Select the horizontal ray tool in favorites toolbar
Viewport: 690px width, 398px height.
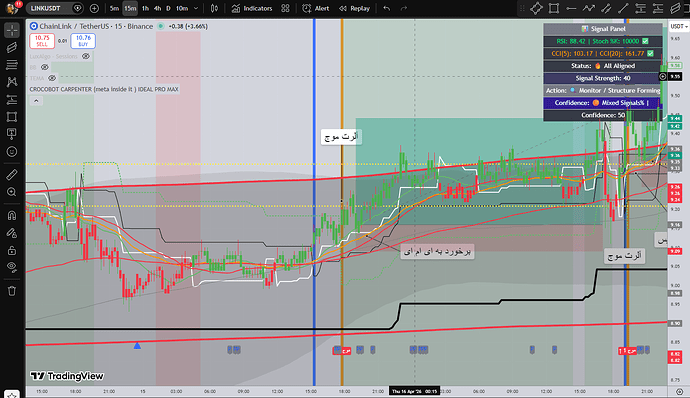click(571, 8)
